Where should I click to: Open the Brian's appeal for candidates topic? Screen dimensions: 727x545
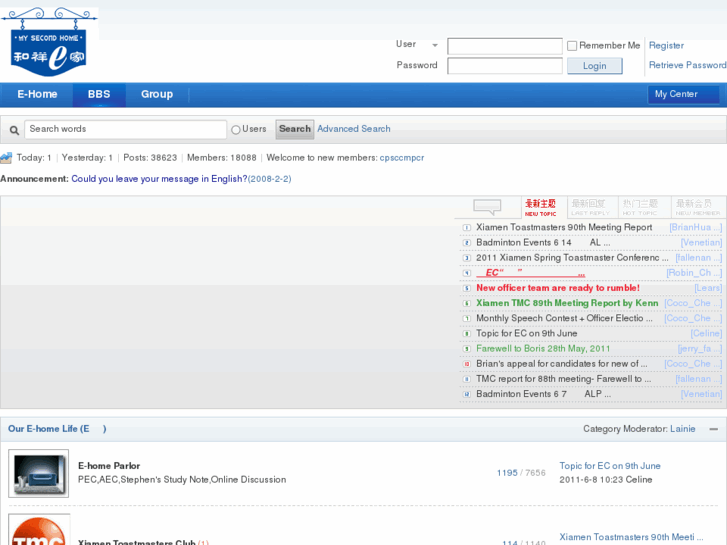tap(561, 364)
